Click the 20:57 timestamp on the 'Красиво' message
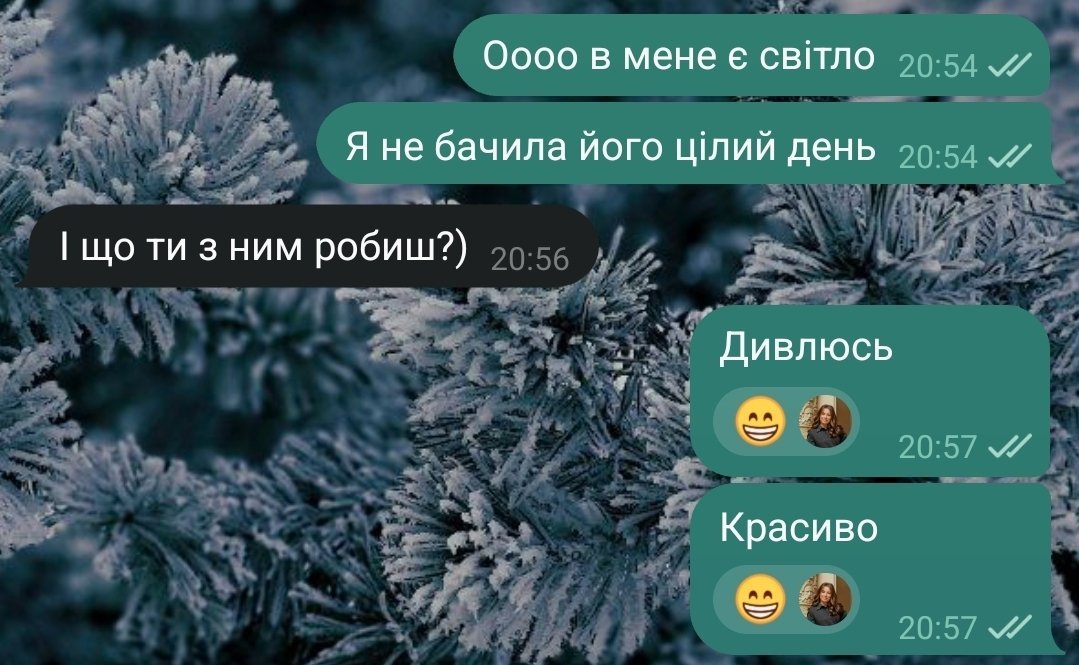This screenshot has width=1079, height=665. click(x=938, y=628)
